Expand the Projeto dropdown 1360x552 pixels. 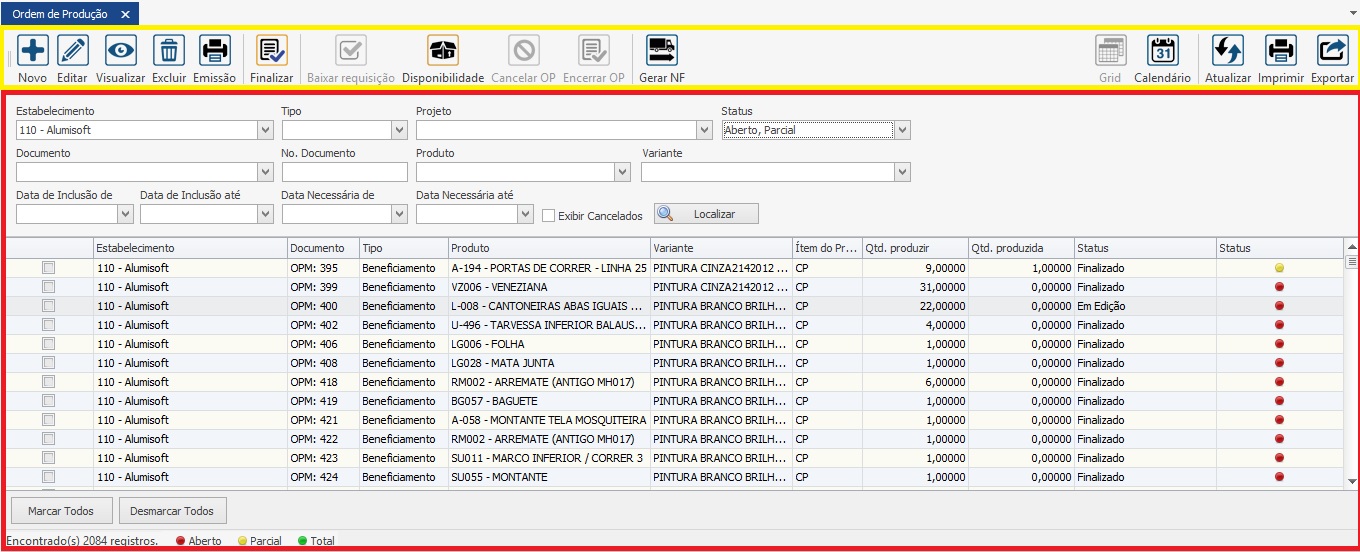pyautogui.click(x=703, y=130)
